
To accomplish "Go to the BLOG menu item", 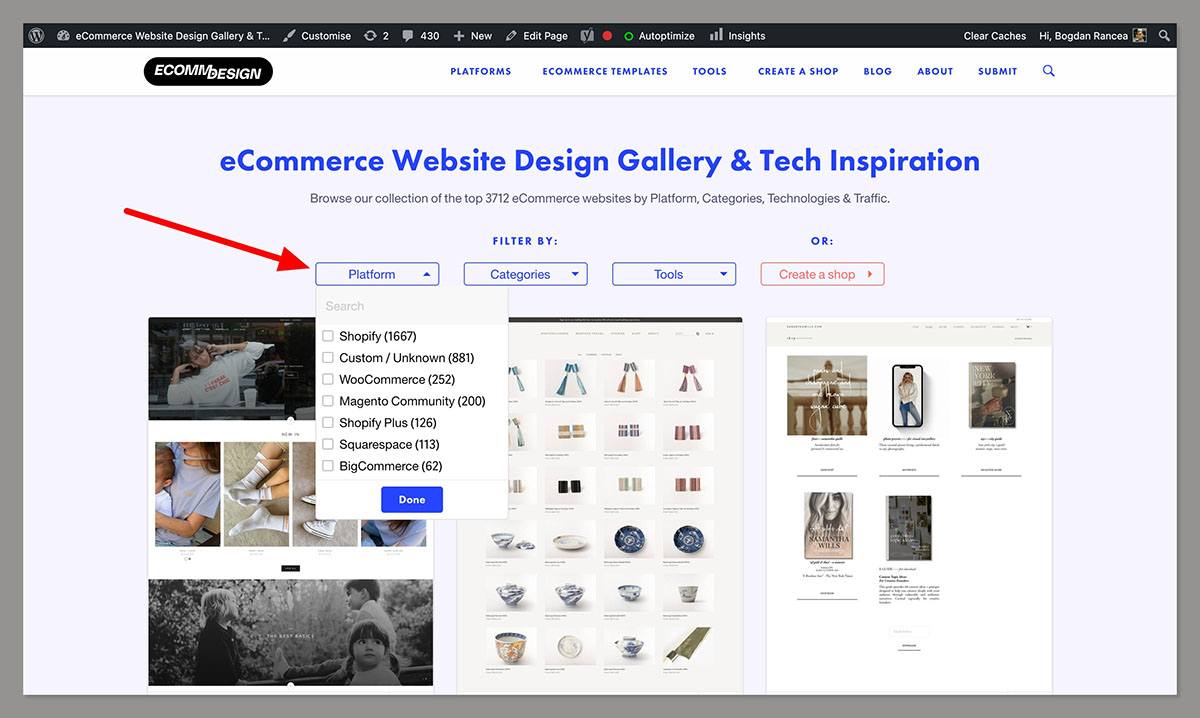I will click(877, 71).
